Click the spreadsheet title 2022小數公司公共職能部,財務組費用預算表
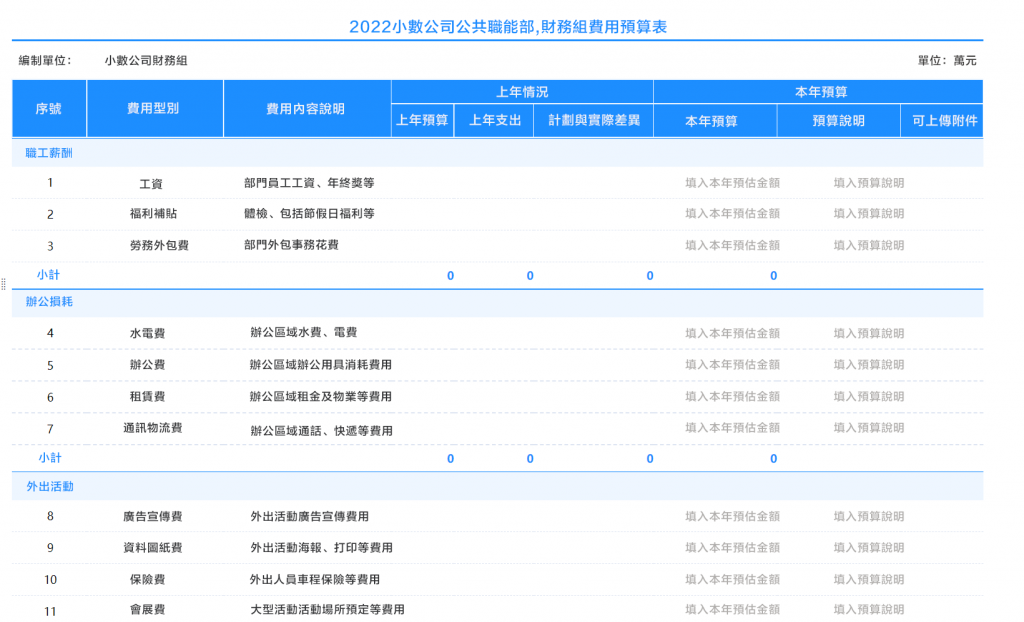The height and width of the screenshot is (622, 1024). [x=512, y=24]
